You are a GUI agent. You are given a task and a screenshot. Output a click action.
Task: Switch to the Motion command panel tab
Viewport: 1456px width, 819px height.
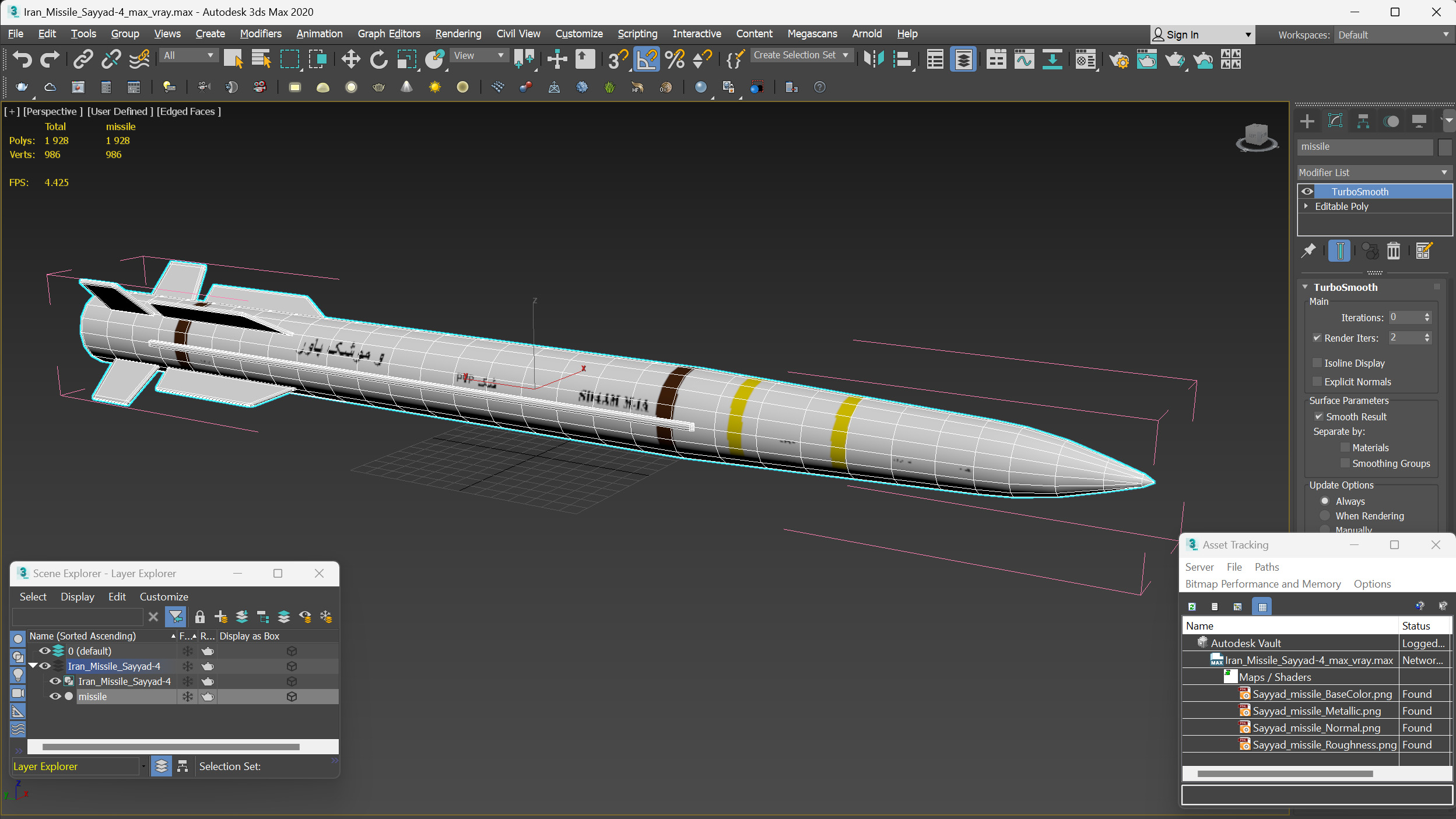1391,121
